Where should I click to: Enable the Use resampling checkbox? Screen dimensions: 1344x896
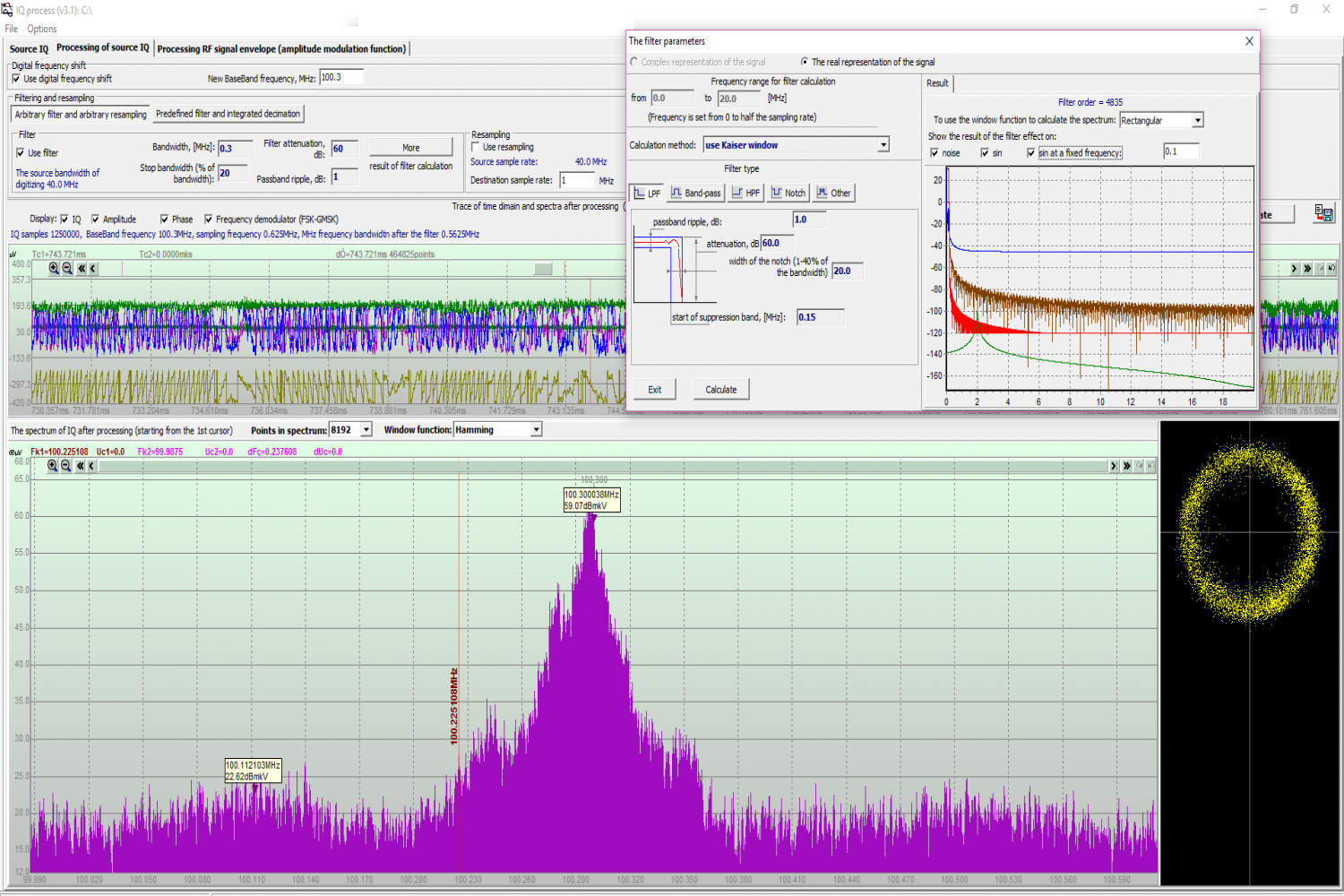476,147
